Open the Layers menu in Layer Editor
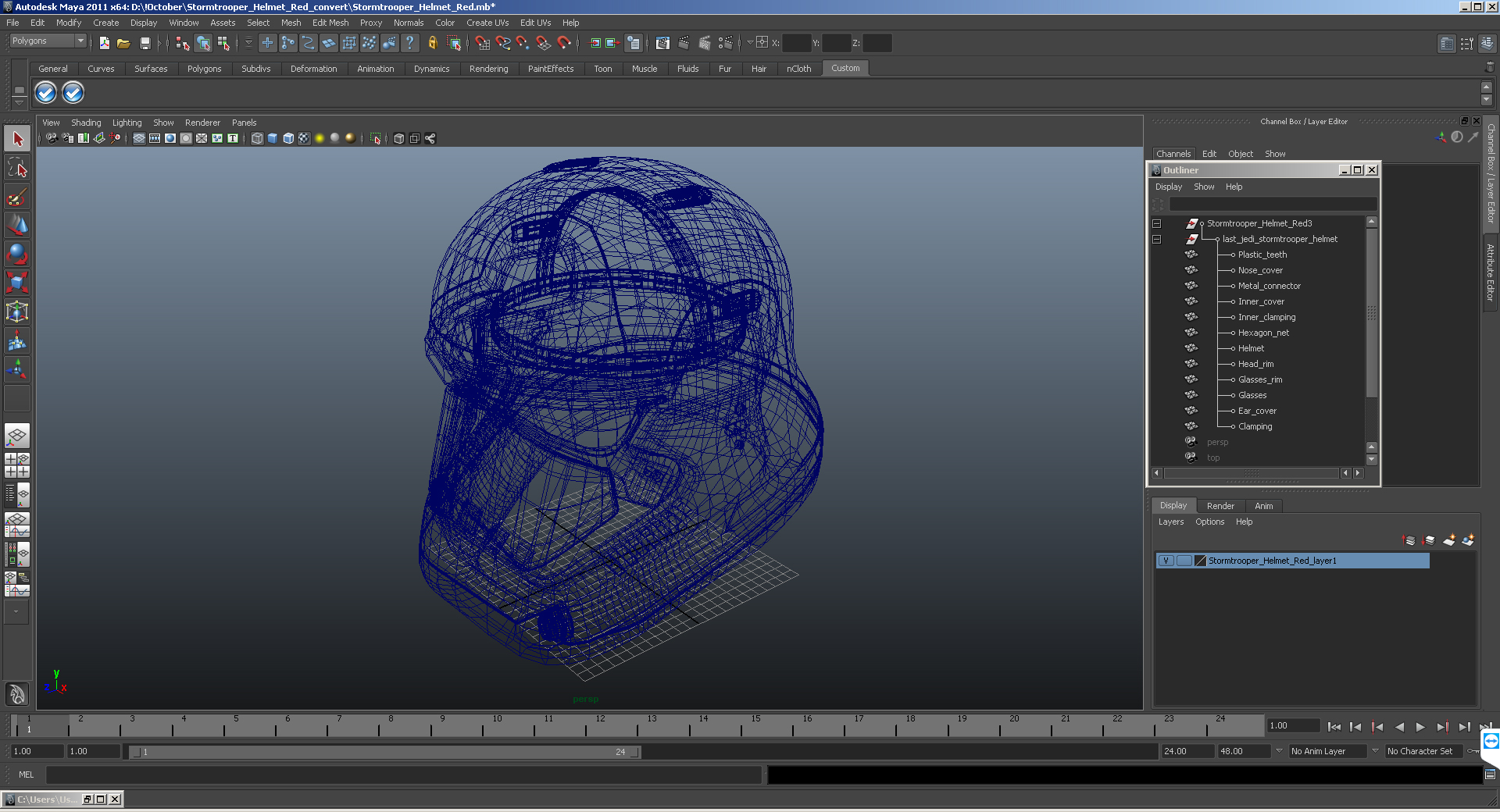The image size is (1500, 812). click(x=1171, y=522)
